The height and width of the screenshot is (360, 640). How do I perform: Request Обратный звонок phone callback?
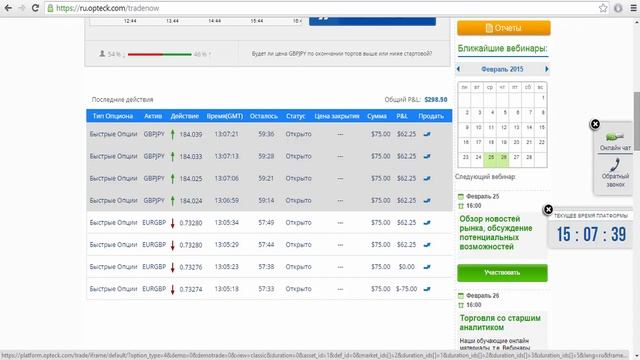615,173
